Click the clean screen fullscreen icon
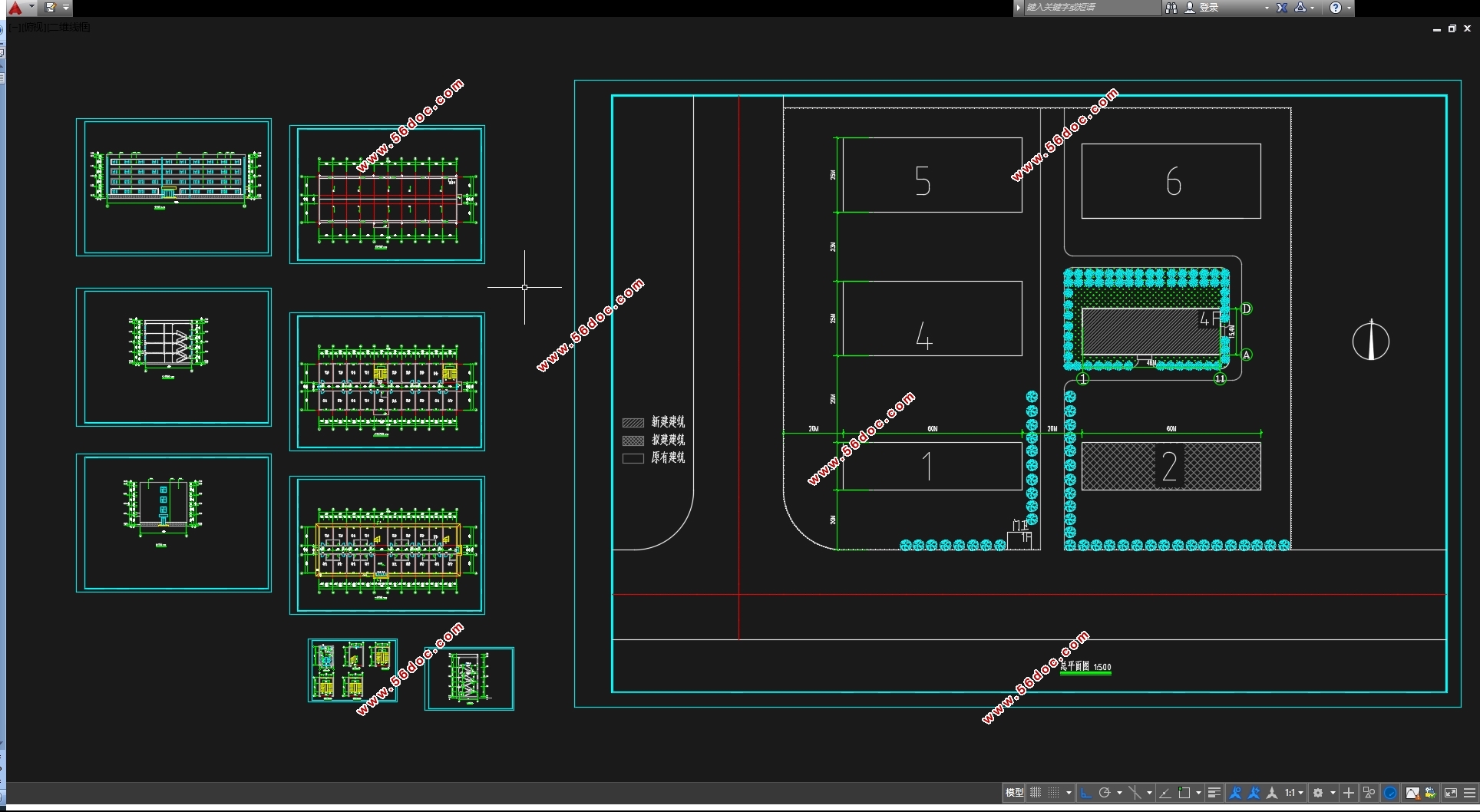Screen dimensions: 1480x812 (x=1451, y=793)
